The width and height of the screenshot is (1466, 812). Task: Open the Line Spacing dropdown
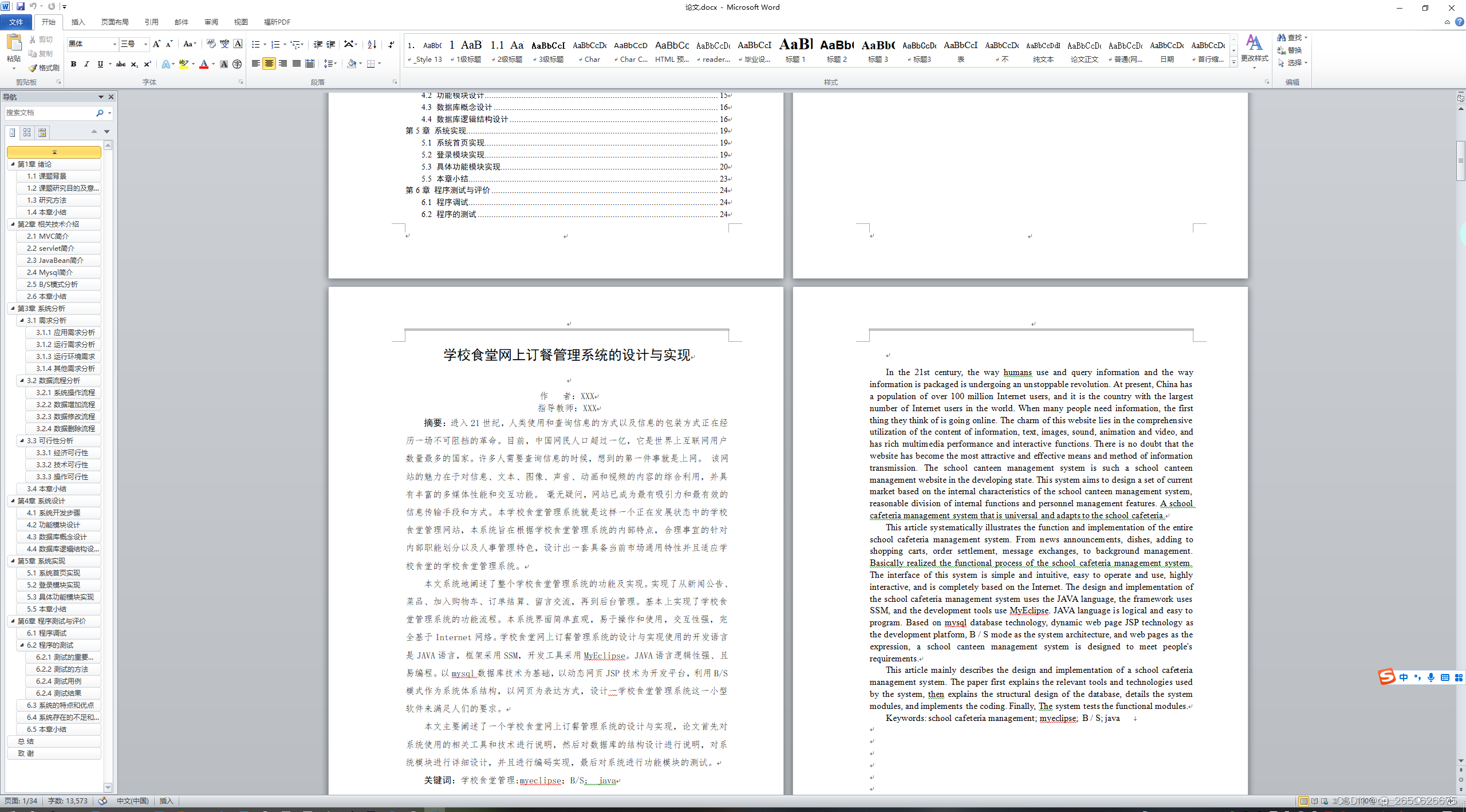tap(330, 64)
